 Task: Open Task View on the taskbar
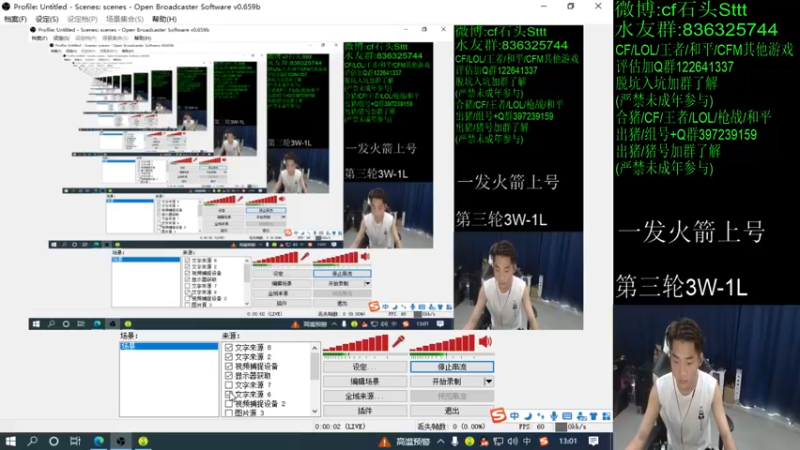click(75, 441)
